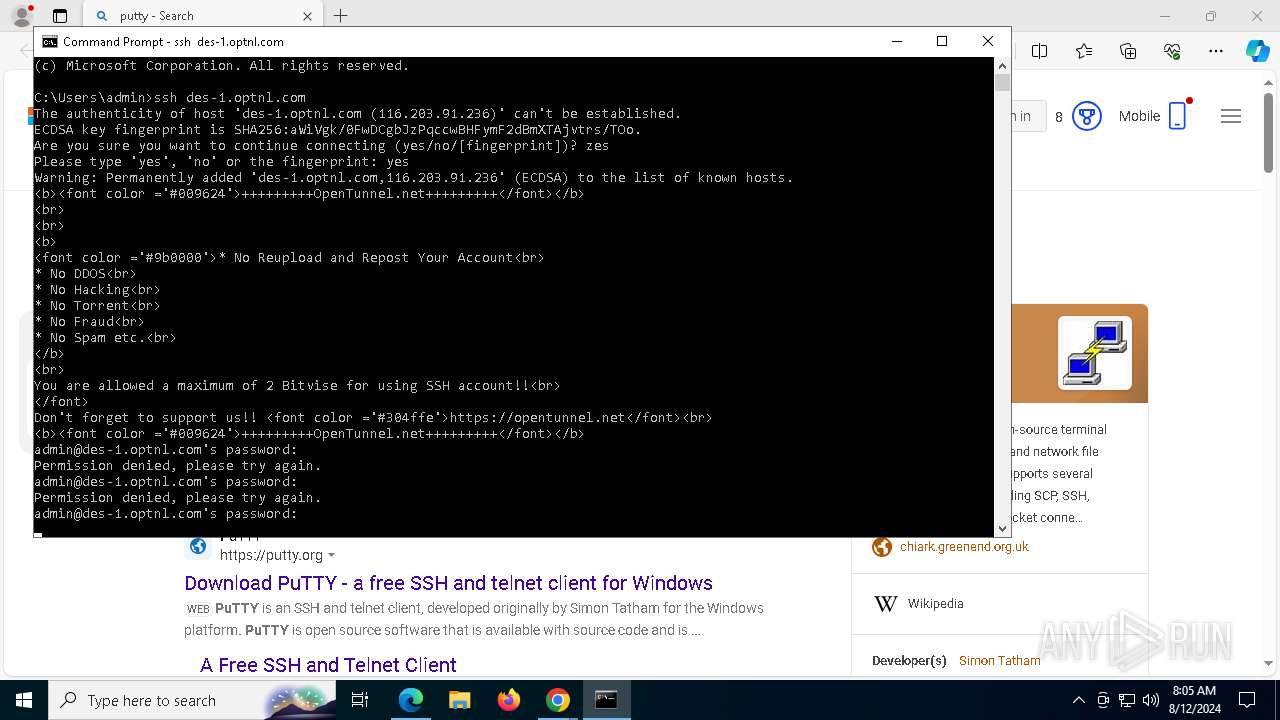Click the chiark.greenend.org.uk site favicon
The height and width of the screenshot is (720, 1280).
881,547
